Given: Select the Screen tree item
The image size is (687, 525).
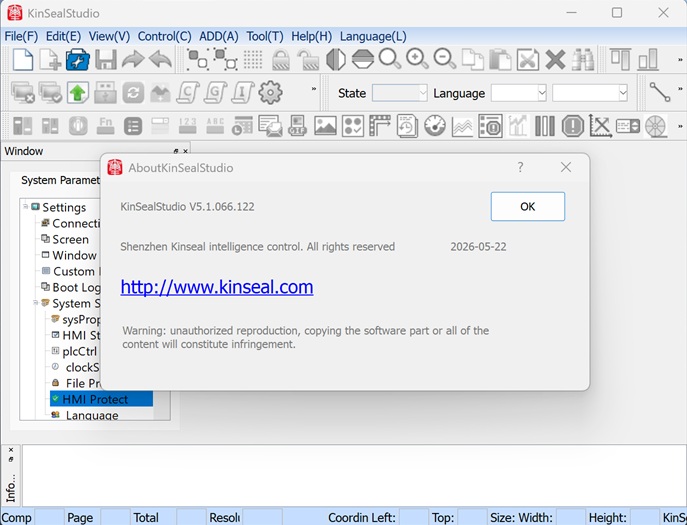Looking at the screenshot, I should [65, 239].
